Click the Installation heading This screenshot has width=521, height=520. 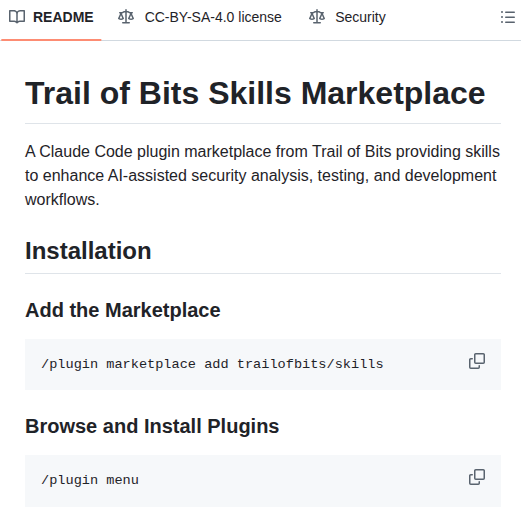pos(88,251)
